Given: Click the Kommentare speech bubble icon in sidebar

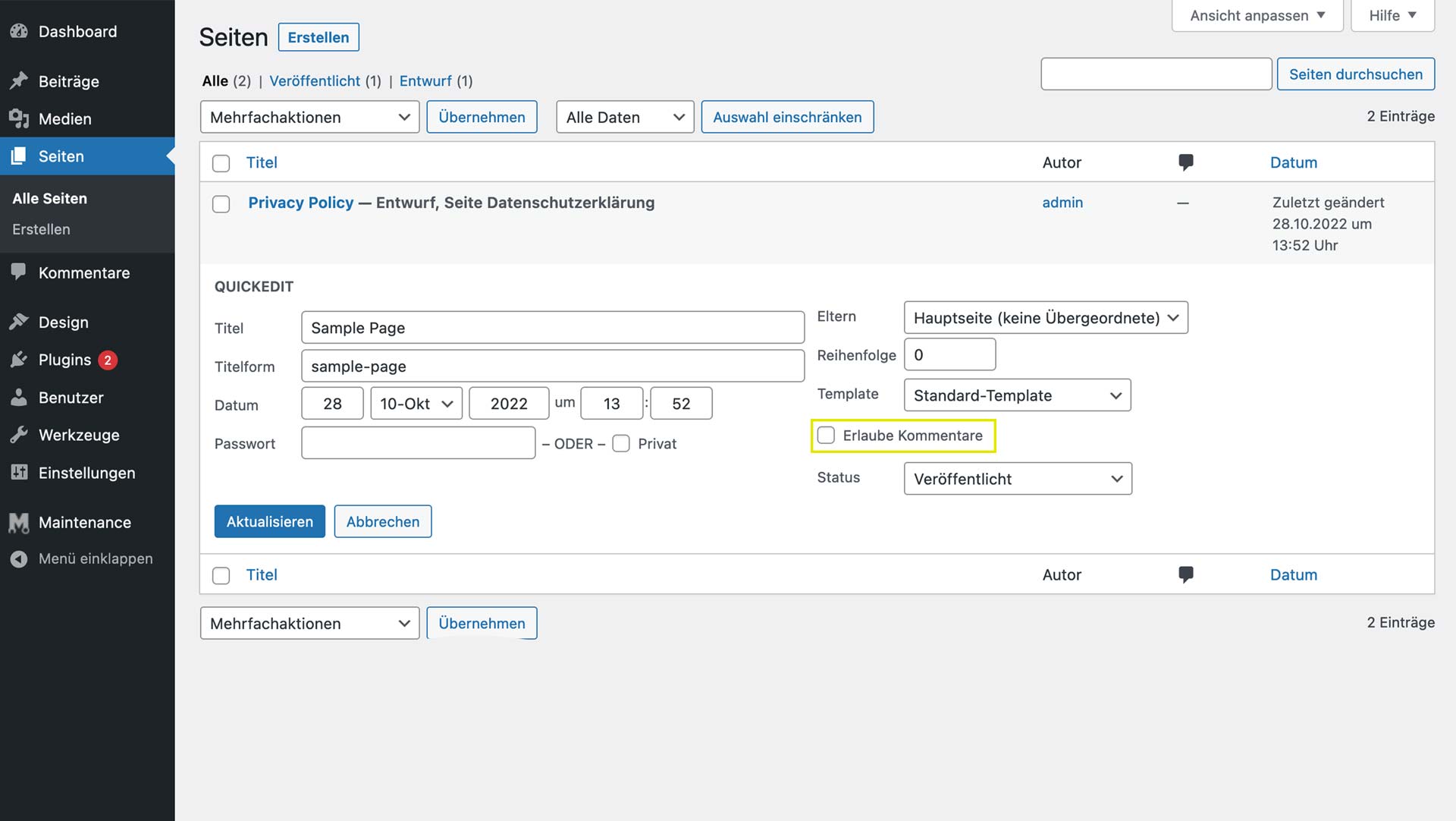Looking at the screenshot, I should point(19,272).
